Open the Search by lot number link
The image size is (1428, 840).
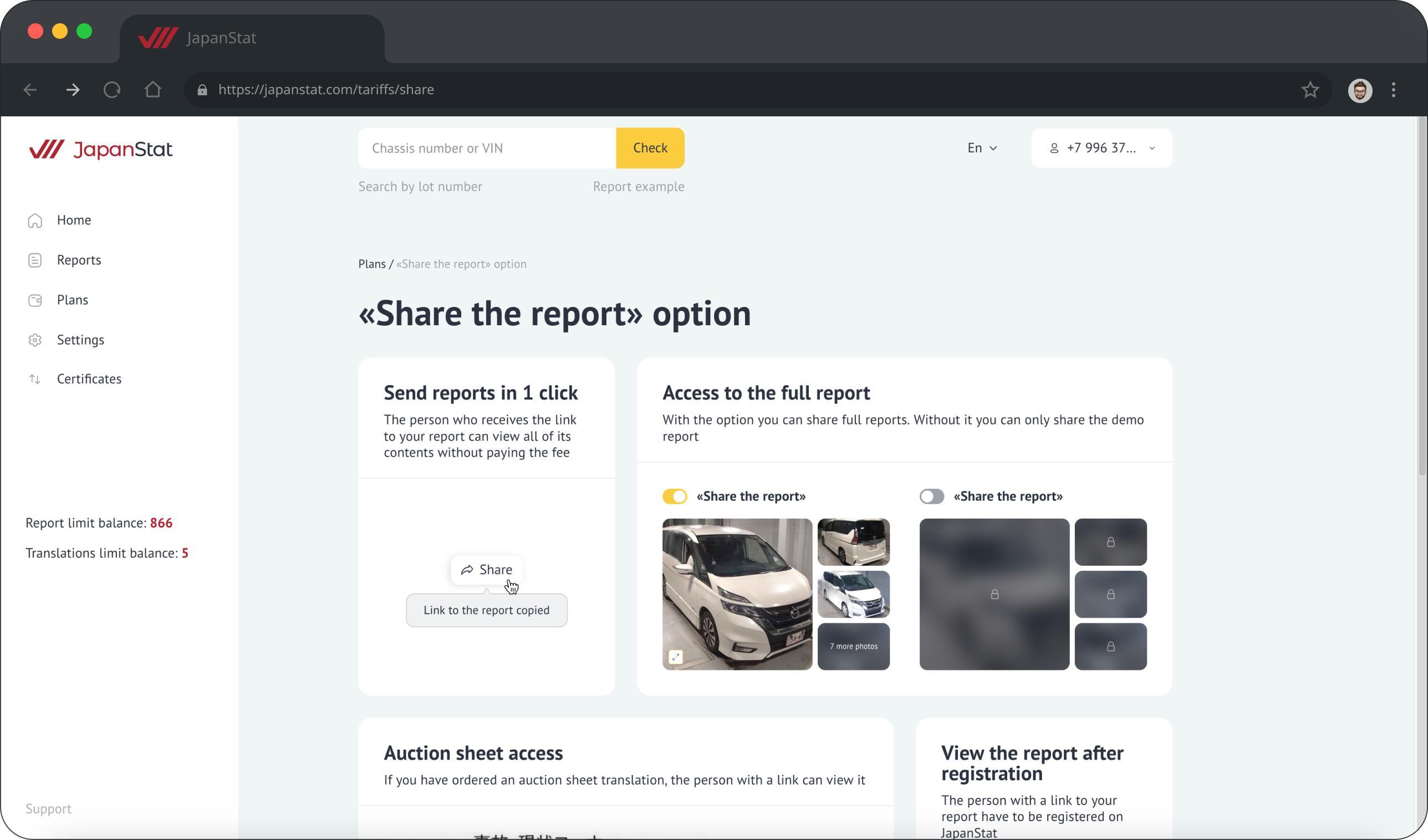pos(420,186)
